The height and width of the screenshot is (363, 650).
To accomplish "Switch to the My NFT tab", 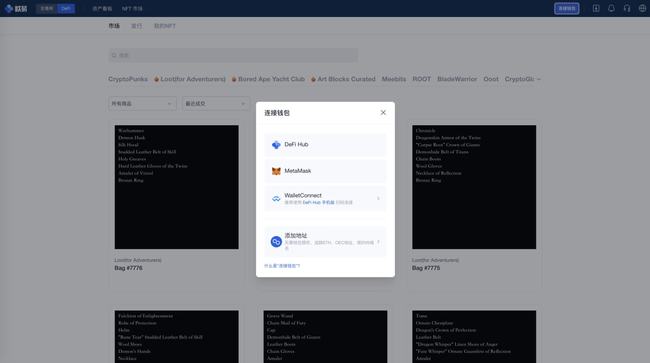I will tap(165, 26).
